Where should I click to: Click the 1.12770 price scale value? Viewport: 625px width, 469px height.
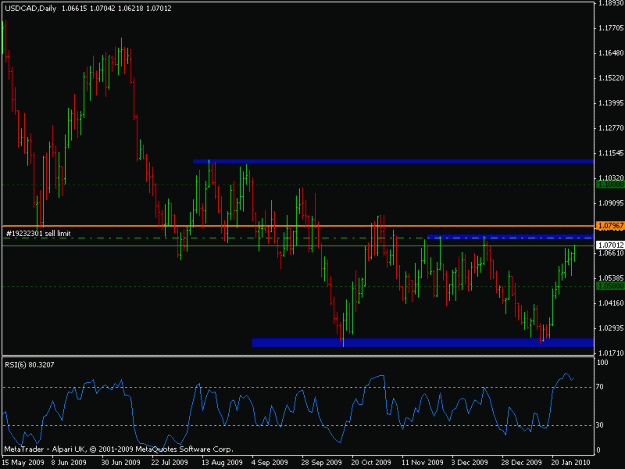click(x=611, y=128)
